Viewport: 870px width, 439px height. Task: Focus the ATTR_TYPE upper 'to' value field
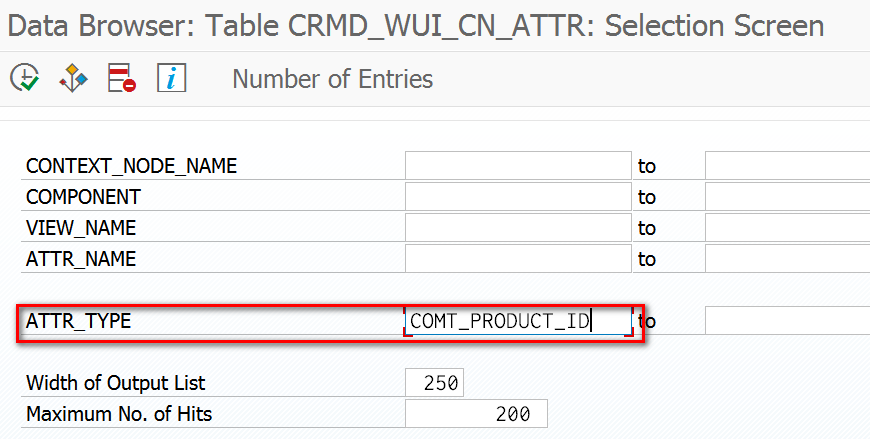(787, 321)
